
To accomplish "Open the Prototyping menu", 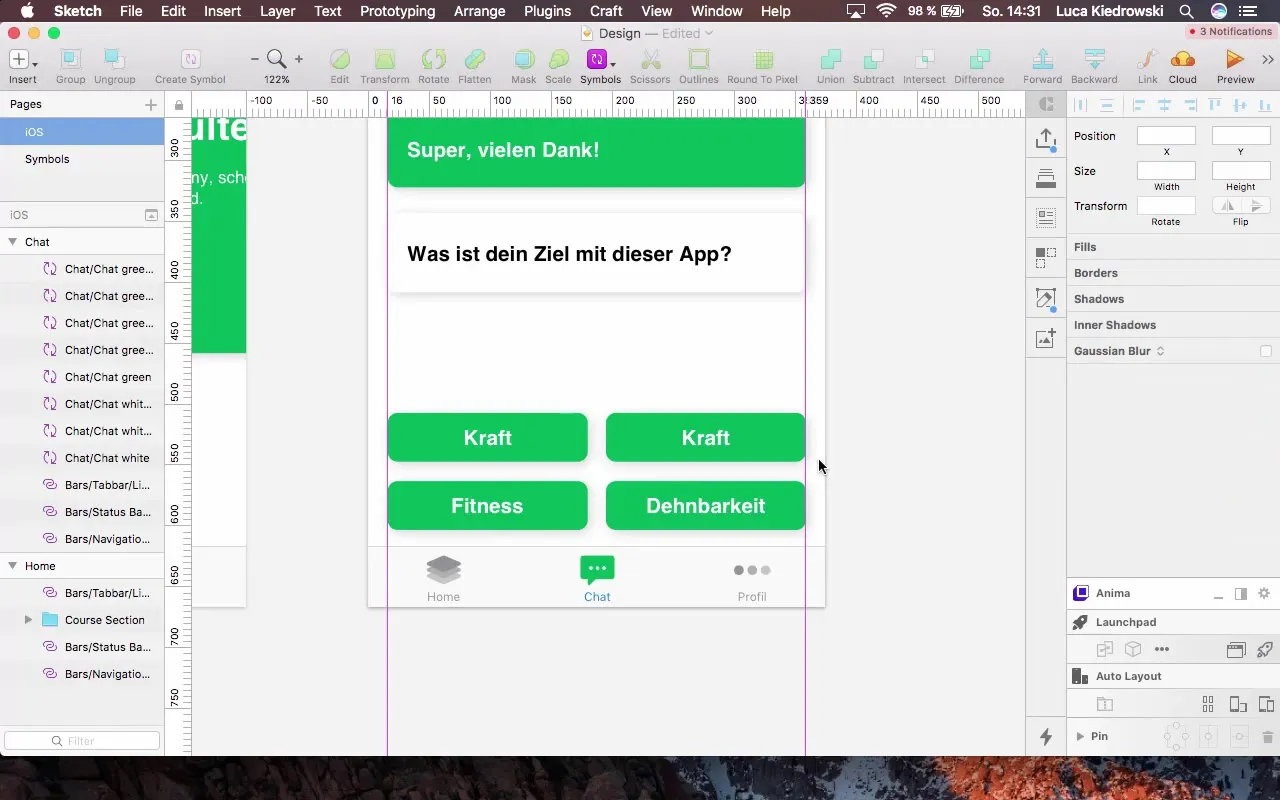I will (x=397, y=11).
